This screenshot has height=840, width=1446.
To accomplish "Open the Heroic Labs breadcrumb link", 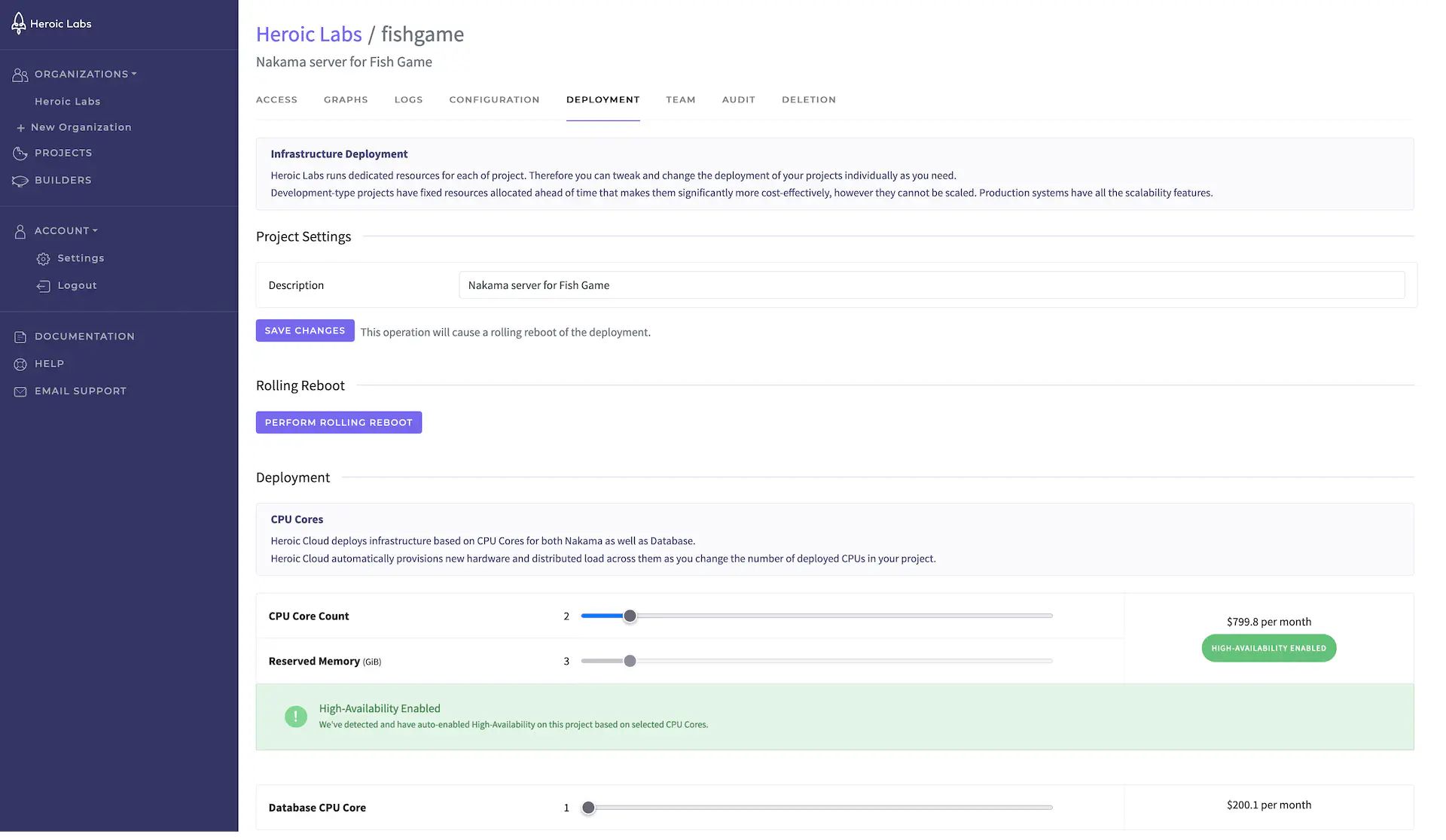I will pos(309,34).
